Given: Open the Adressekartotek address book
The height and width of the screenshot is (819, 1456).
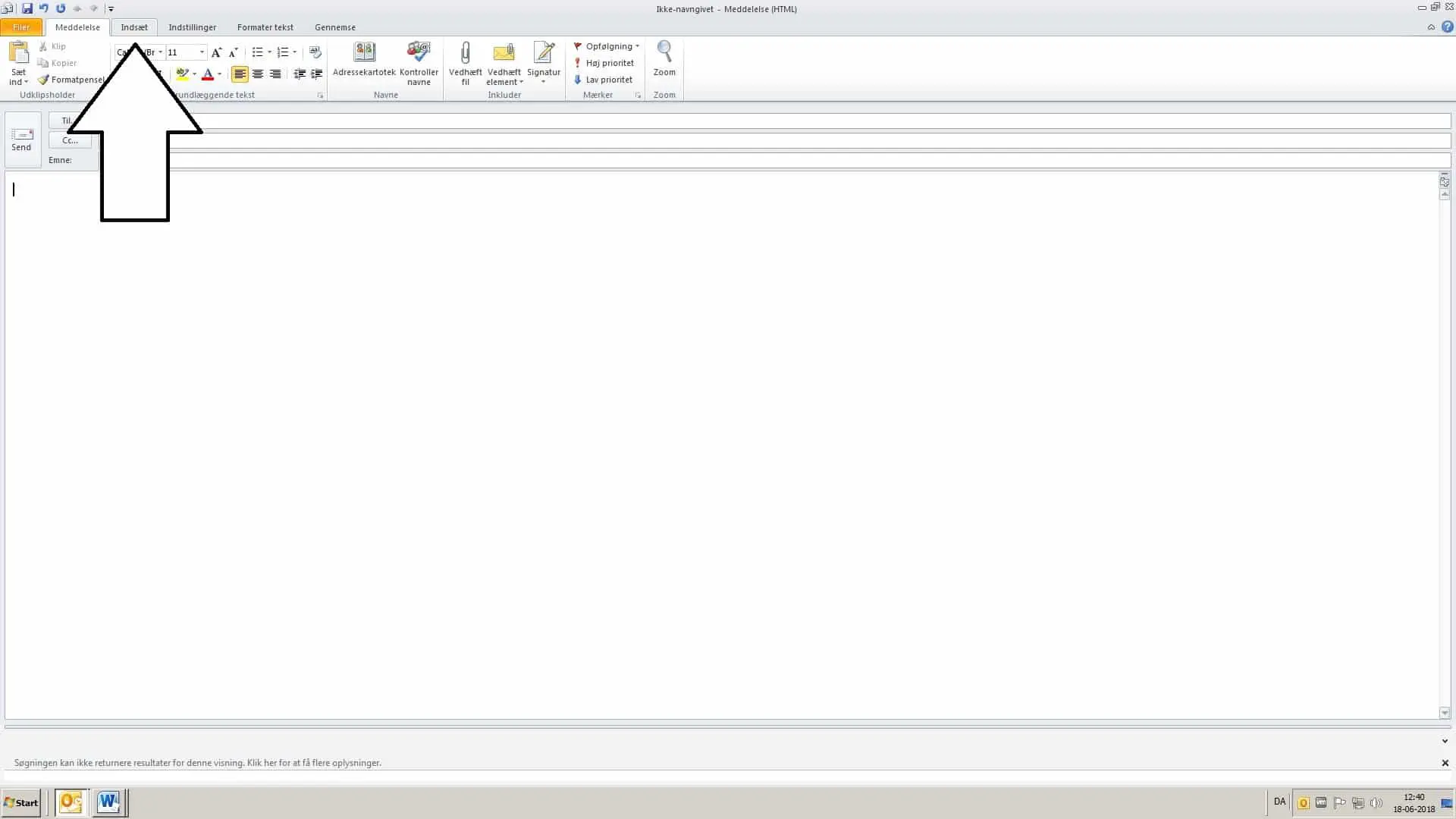Looking at the screenshot, I should click(x=364, y=59).
